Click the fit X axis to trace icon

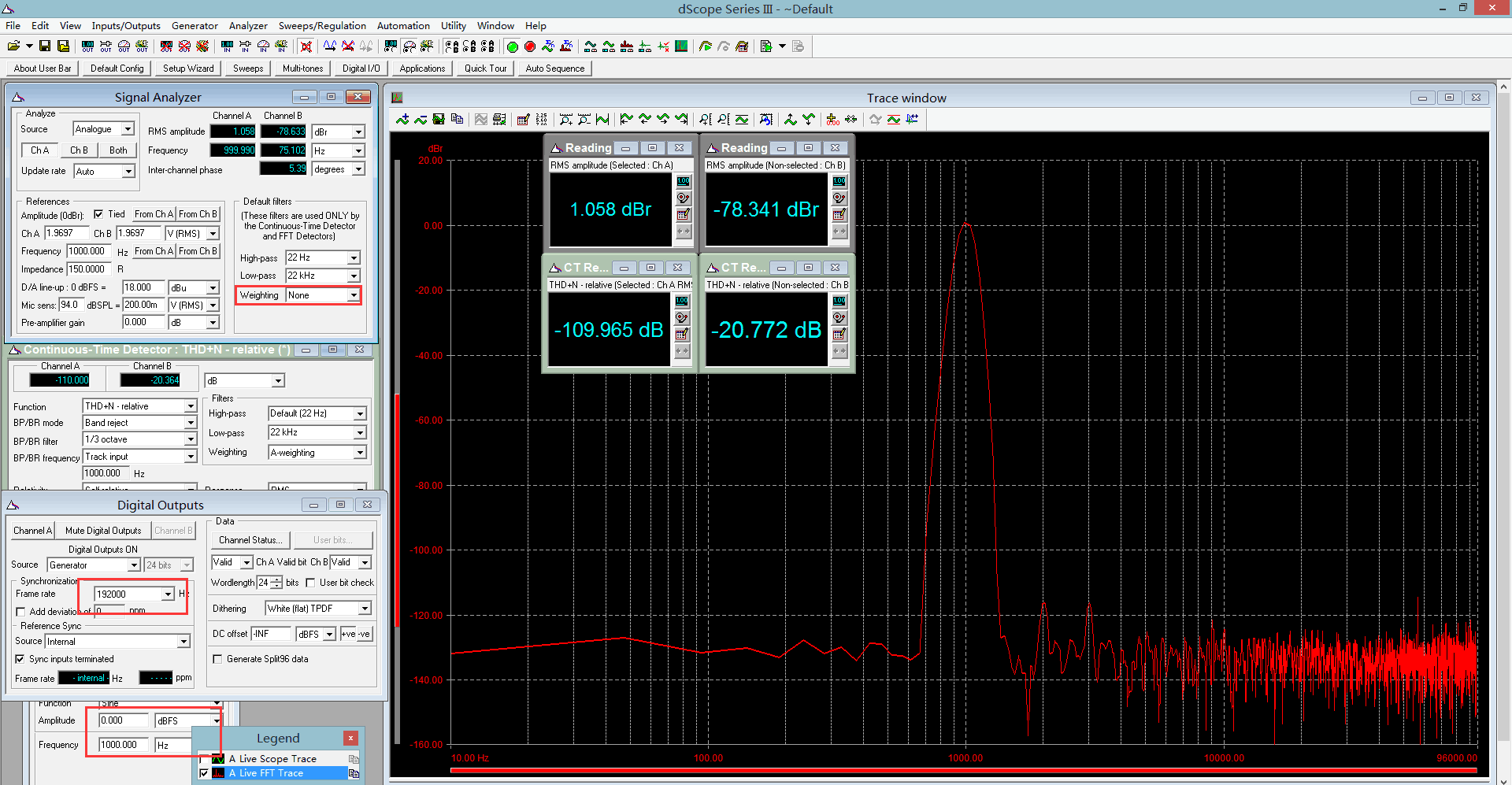[602, 120]
